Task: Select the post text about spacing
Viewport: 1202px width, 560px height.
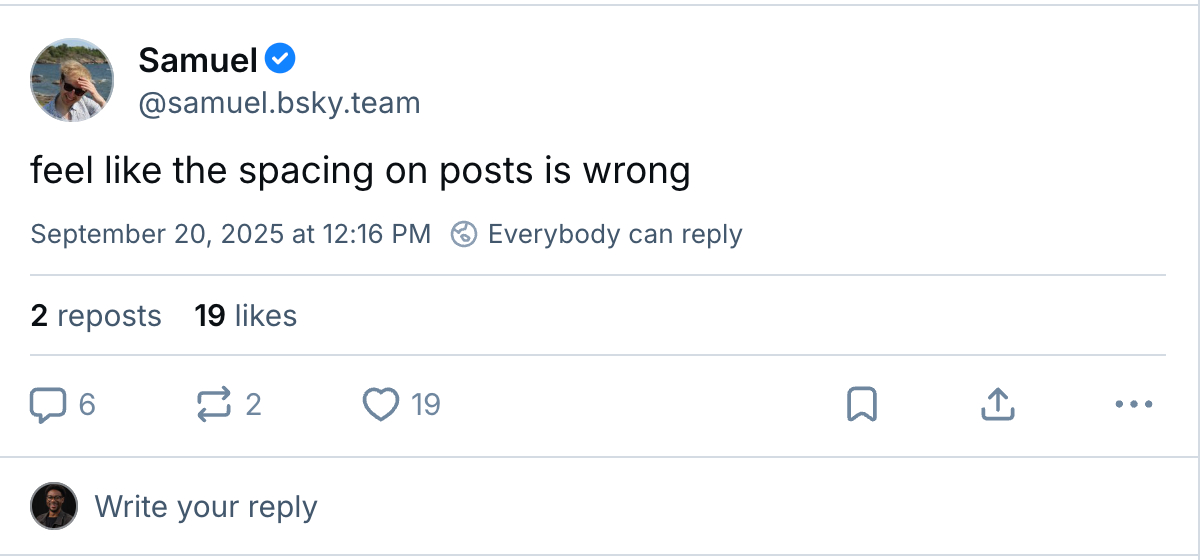Action: (x=360, y=172)
